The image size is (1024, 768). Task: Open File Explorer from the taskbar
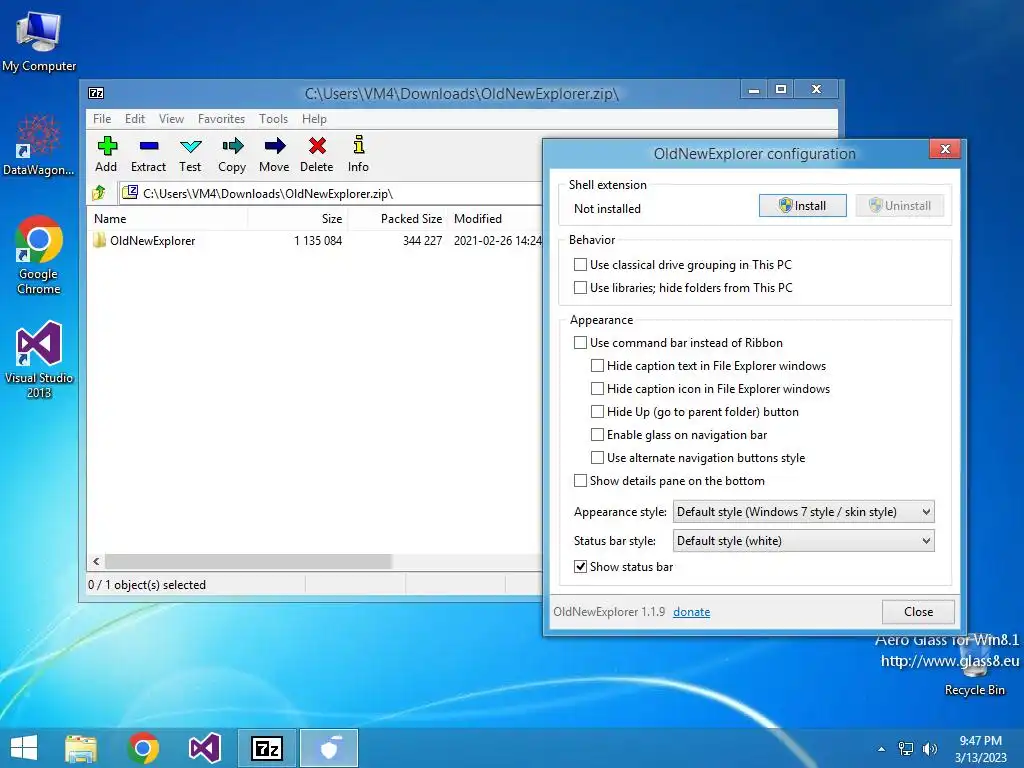click(81, 748)
